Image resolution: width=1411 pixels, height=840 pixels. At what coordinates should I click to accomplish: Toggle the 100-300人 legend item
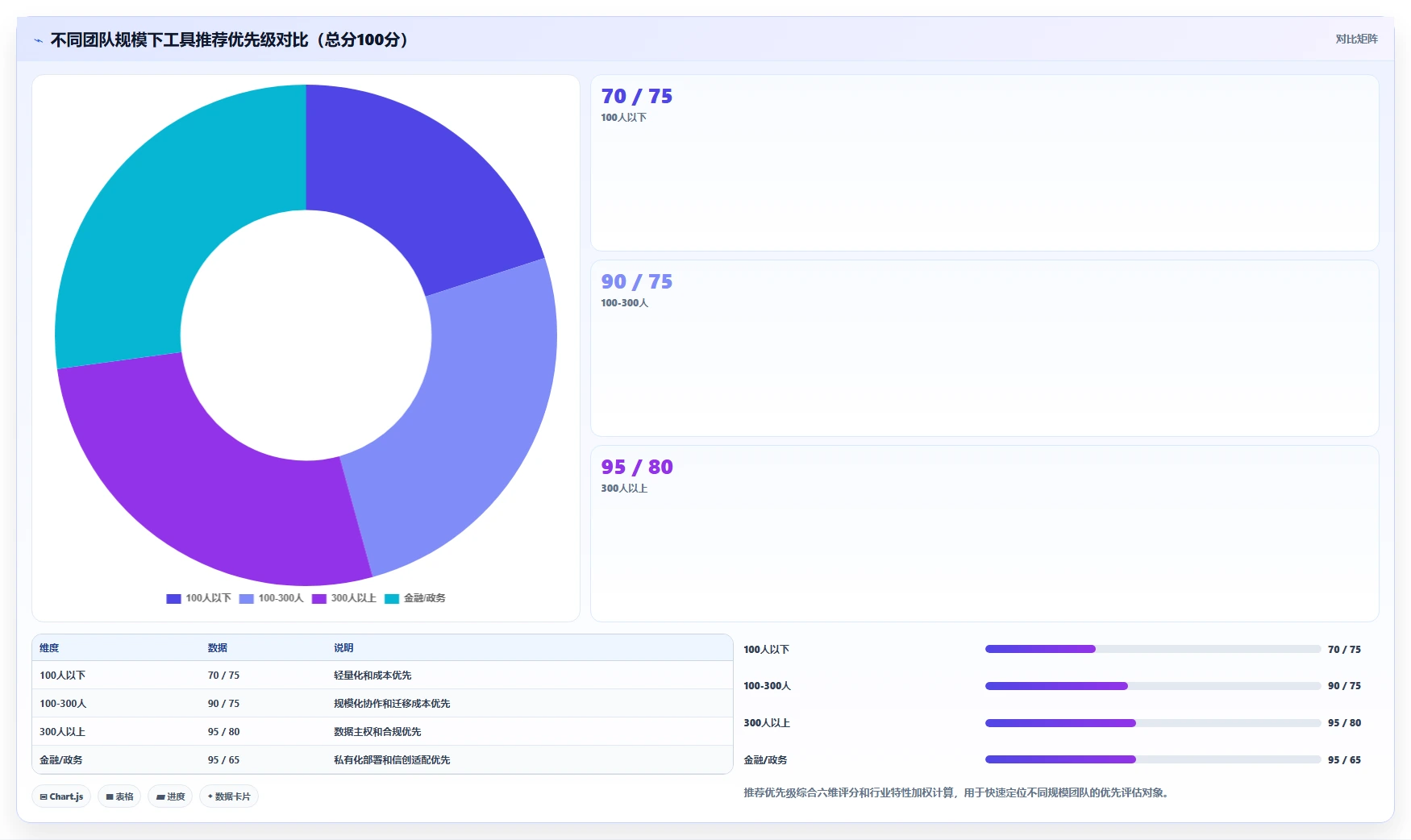pos(271,598)
